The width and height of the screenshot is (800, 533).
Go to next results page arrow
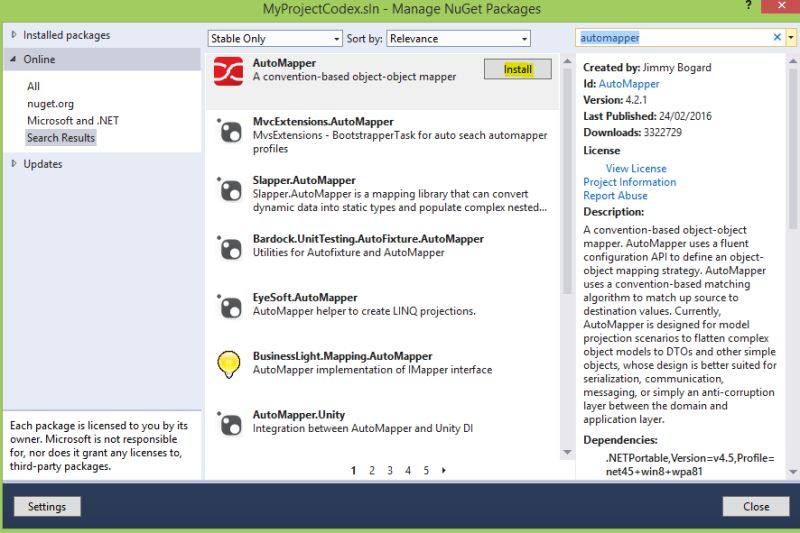tap(443, 470)
